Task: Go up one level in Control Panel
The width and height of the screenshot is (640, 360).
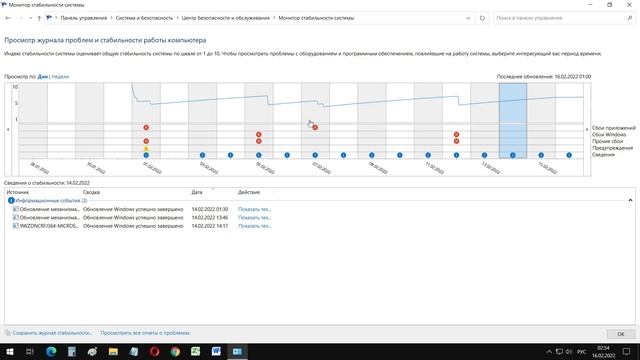Action: (39, 18)
